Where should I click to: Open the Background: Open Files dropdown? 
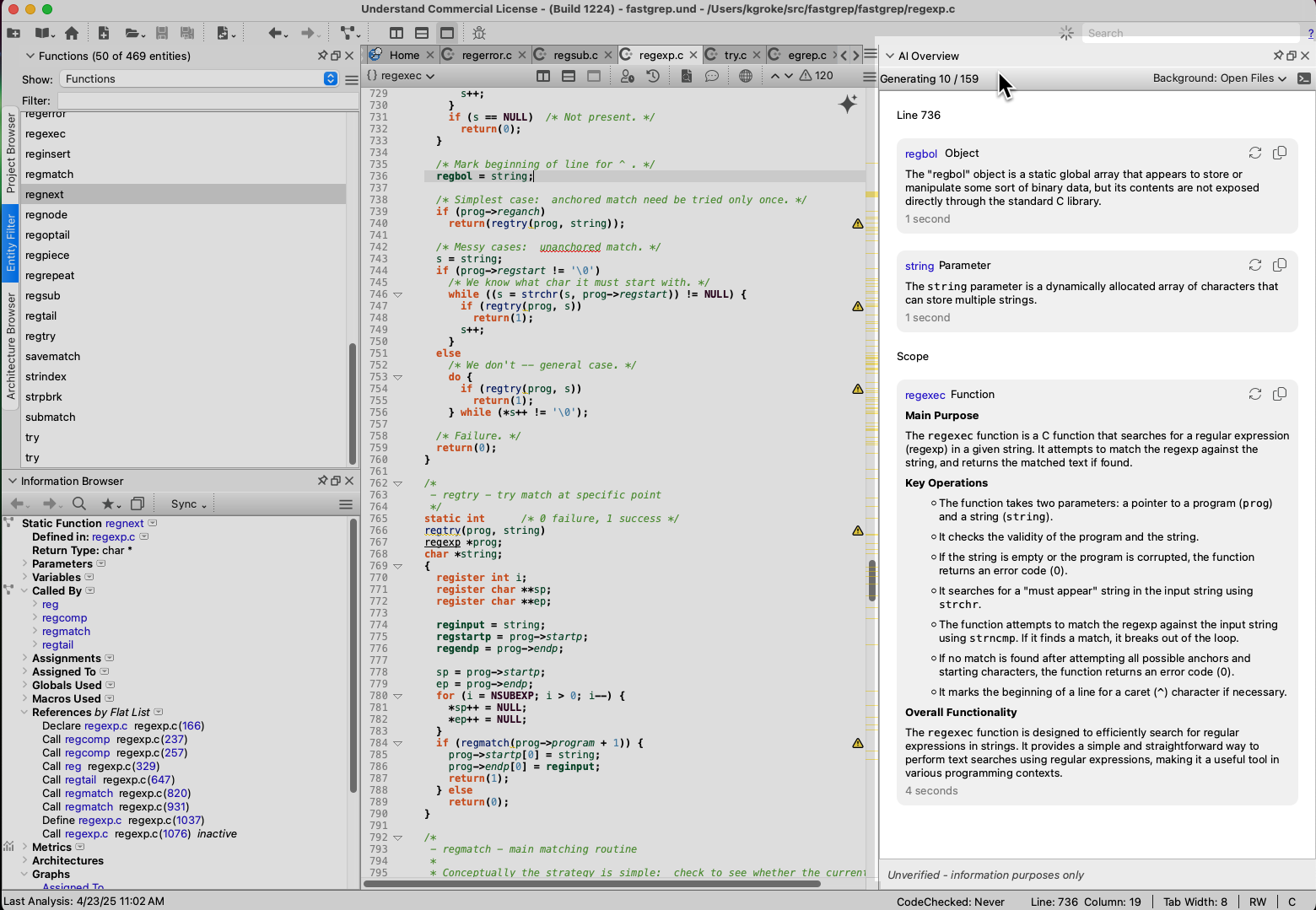(x=1219, y=78)
